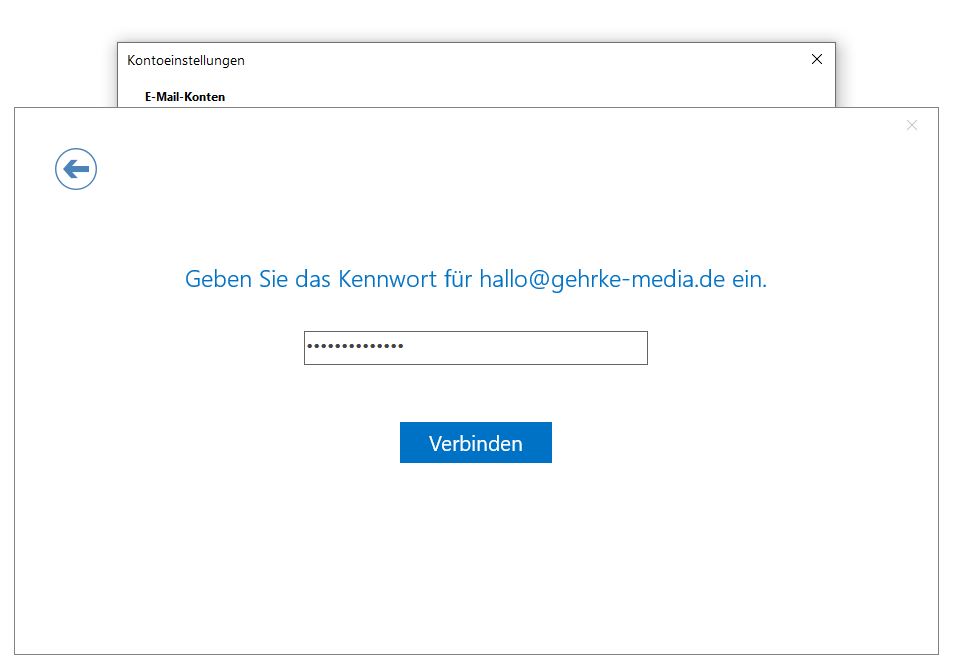This screenshot has height=672, width=961.
Task: Click "Geben Sie" at the prompt's start
Action: pyautogui.click(x=237, y=279)
